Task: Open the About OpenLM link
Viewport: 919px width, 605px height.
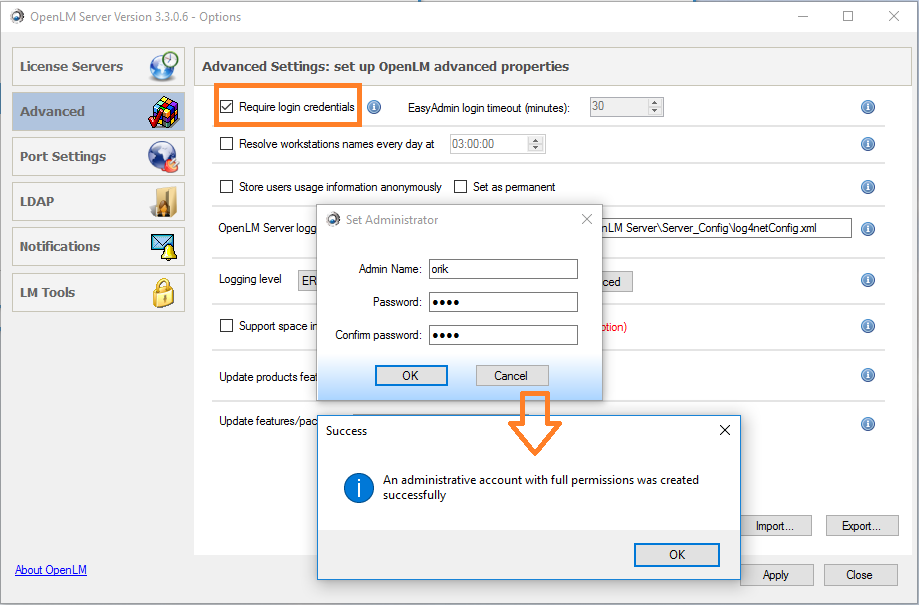Action: click(51, 570)
